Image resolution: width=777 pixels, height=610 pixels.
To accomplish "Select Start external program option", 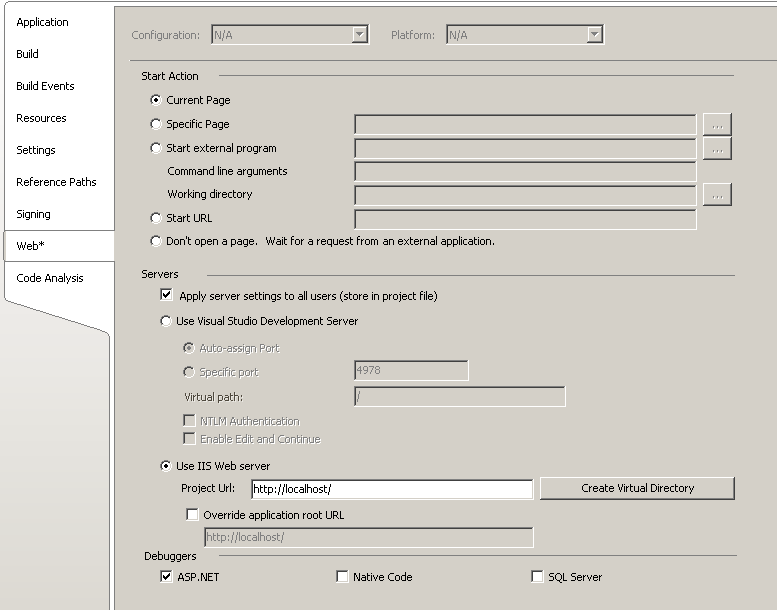I will point(156,148).
